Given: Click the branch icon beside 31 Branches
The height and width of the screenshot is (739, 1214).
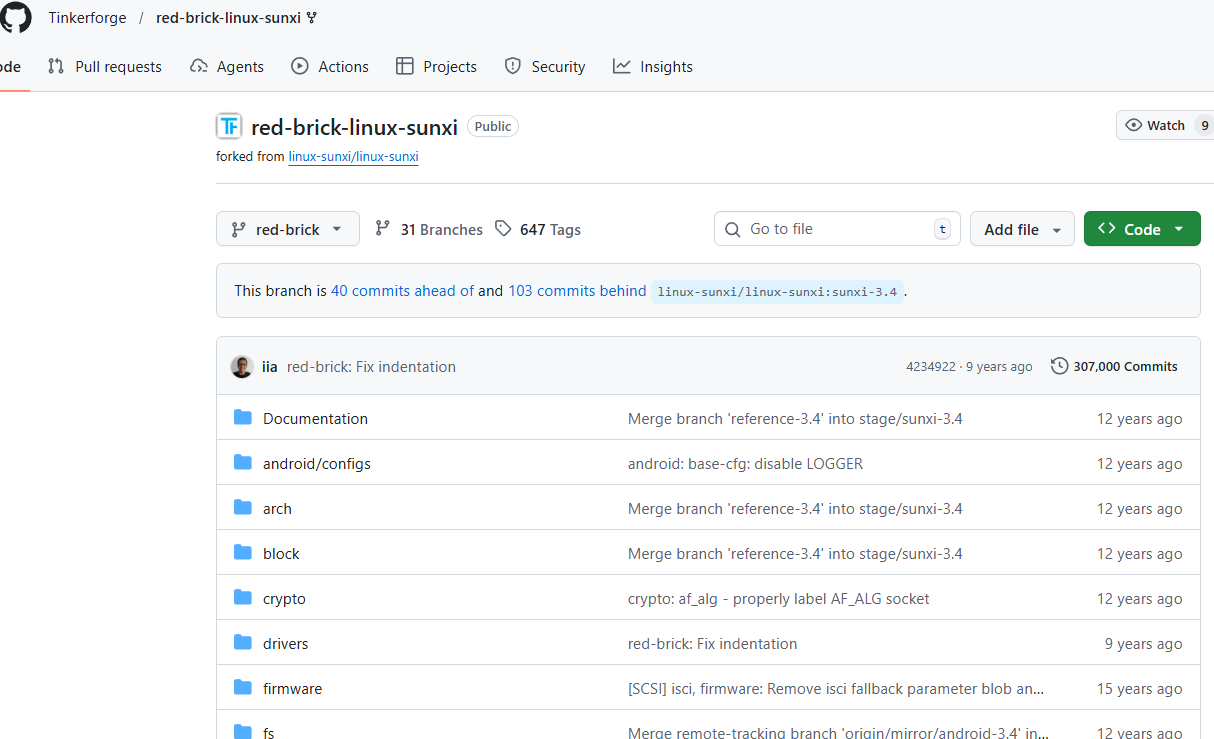Looking at the screenshot, I should click(x=383, y=229).
